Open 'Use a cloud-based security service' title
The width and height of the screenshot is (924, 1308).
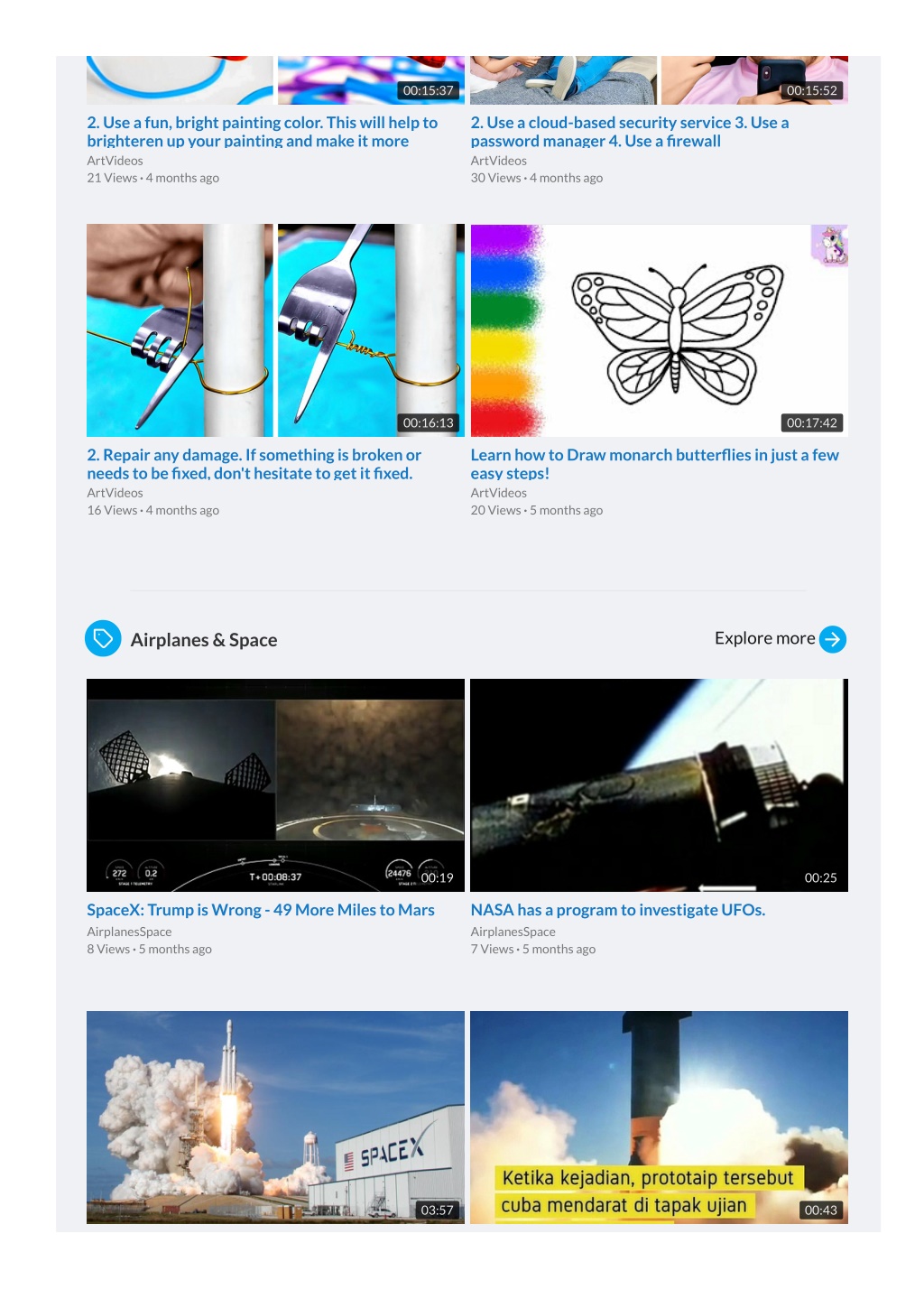click(630, 132)
